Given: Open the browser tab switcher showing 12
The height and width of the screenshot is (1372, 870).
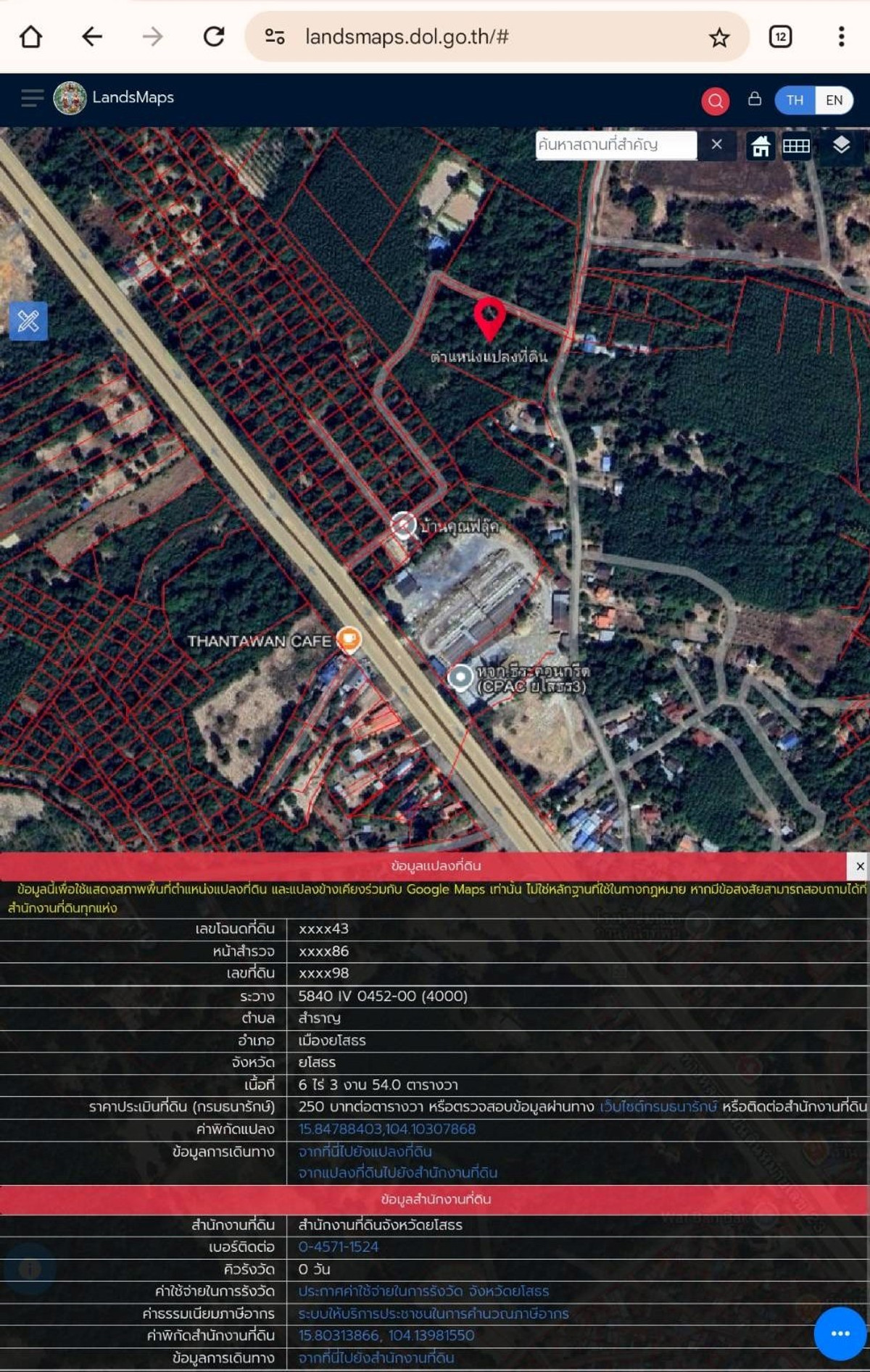Looking at the screenshot, I should pos(780,36).
